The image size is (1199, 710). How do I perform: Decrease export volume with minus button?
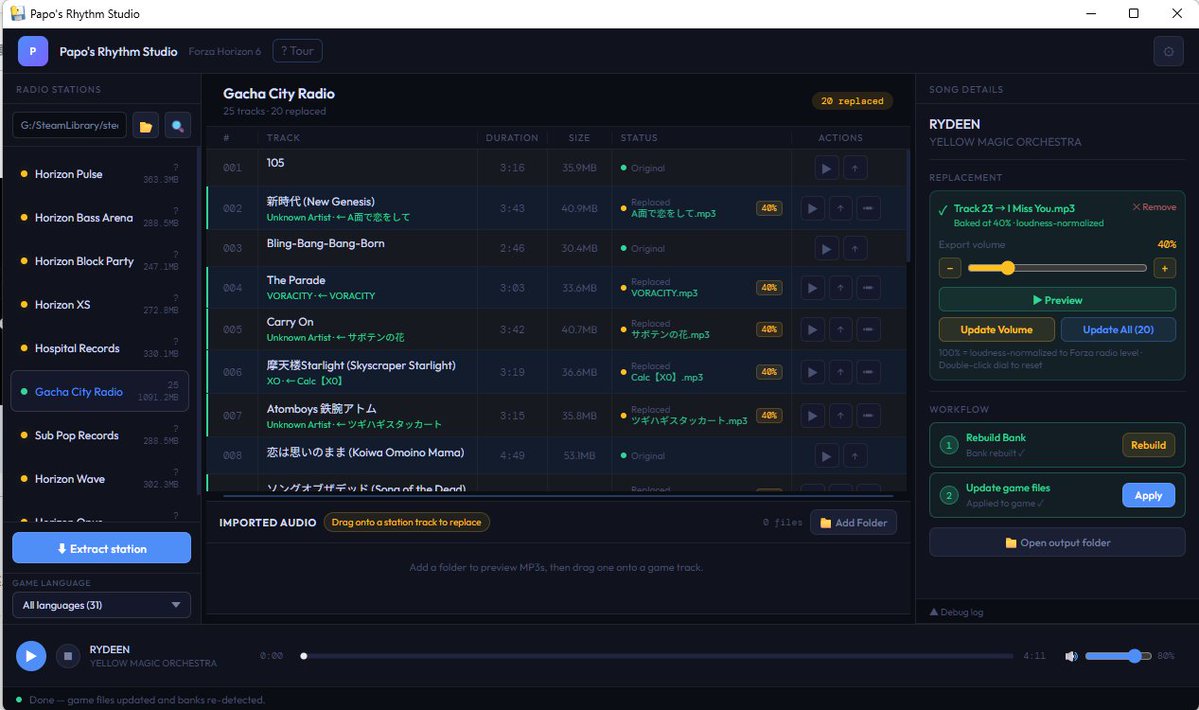coord(950,268)
